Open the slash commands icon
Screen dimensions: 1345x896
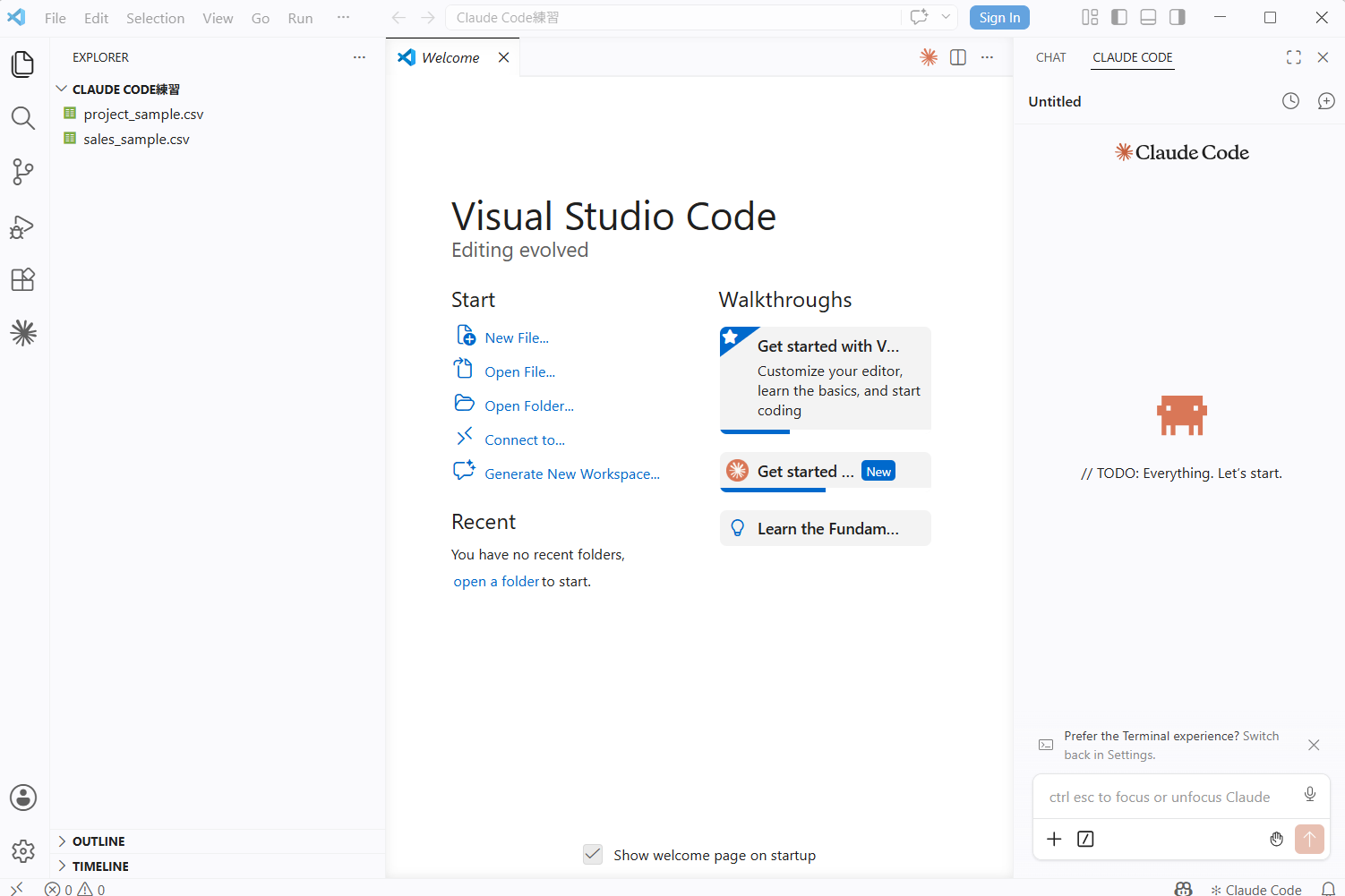pos(1085,839)
